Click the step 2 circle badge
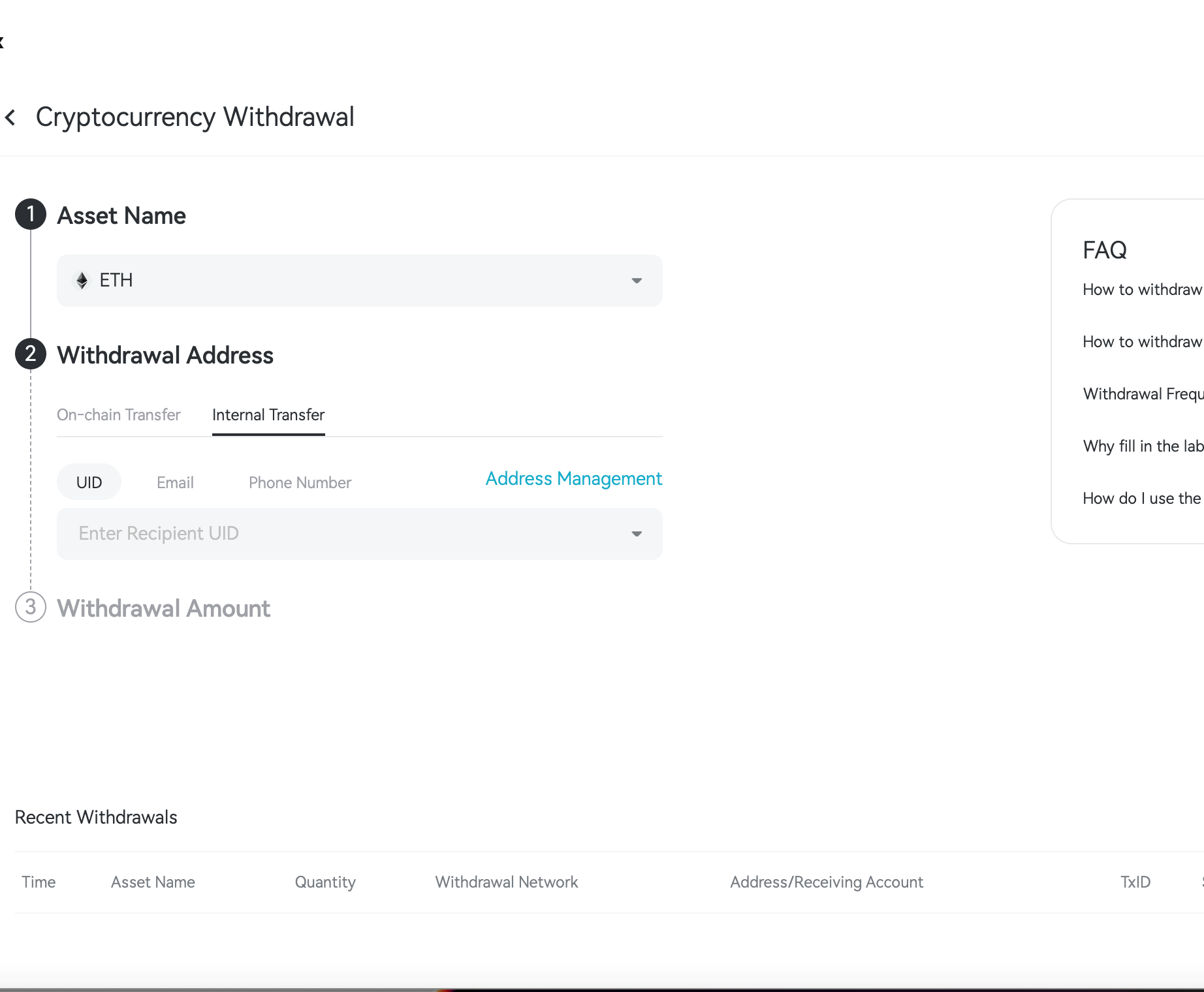The width and height of the screenshot is (1204, 992). pos(31,354)
